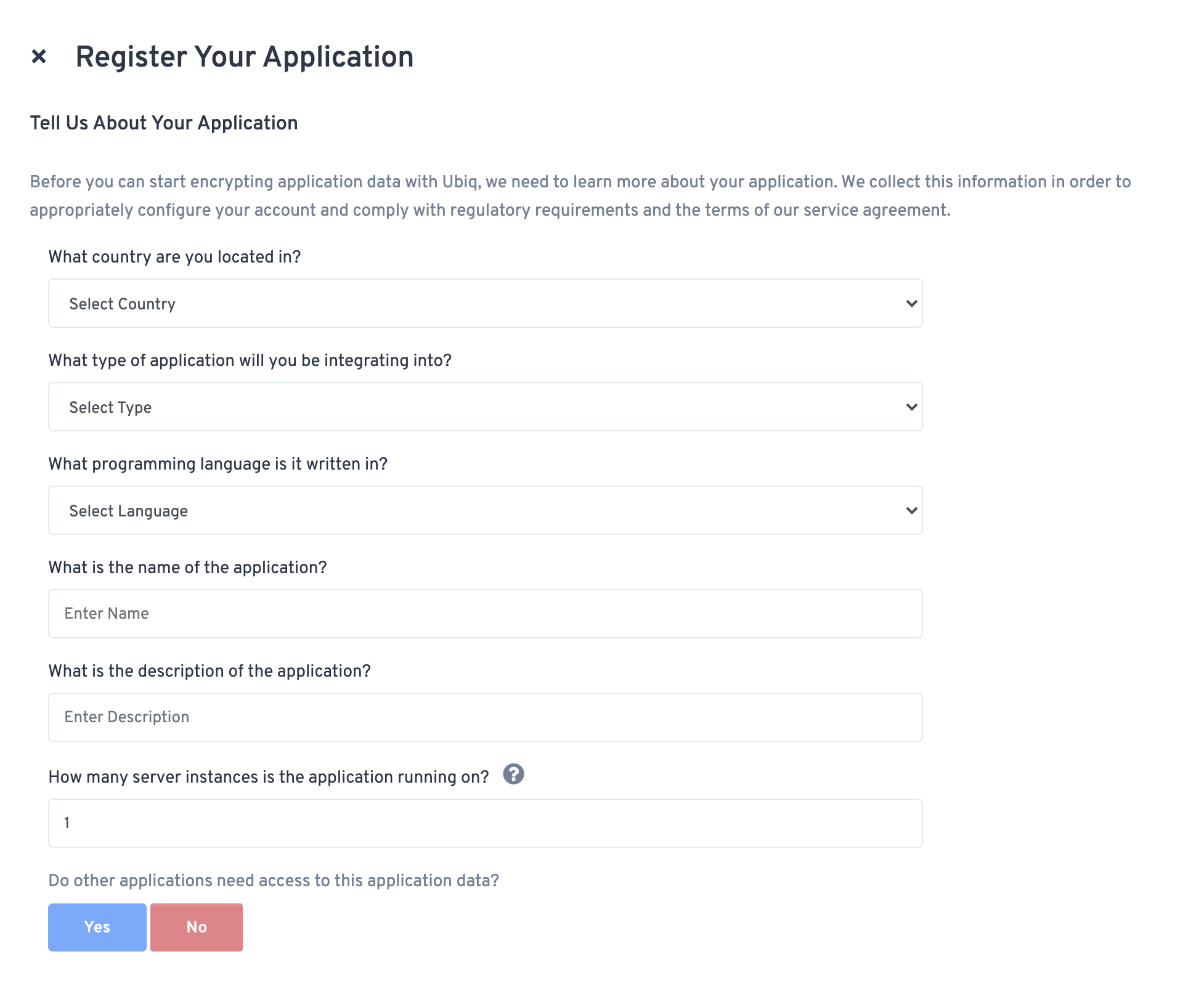The height and width of the screenshot is (986, 1204).
Task: Click No for other applications needing access
Action: click(x=196, y=927)
